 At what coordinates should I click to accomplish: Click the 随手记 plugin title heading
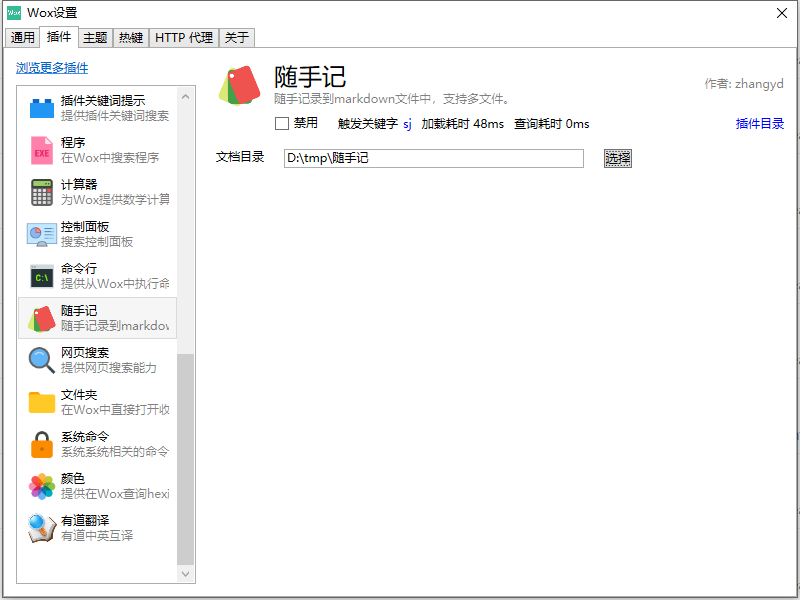[310, 77]
